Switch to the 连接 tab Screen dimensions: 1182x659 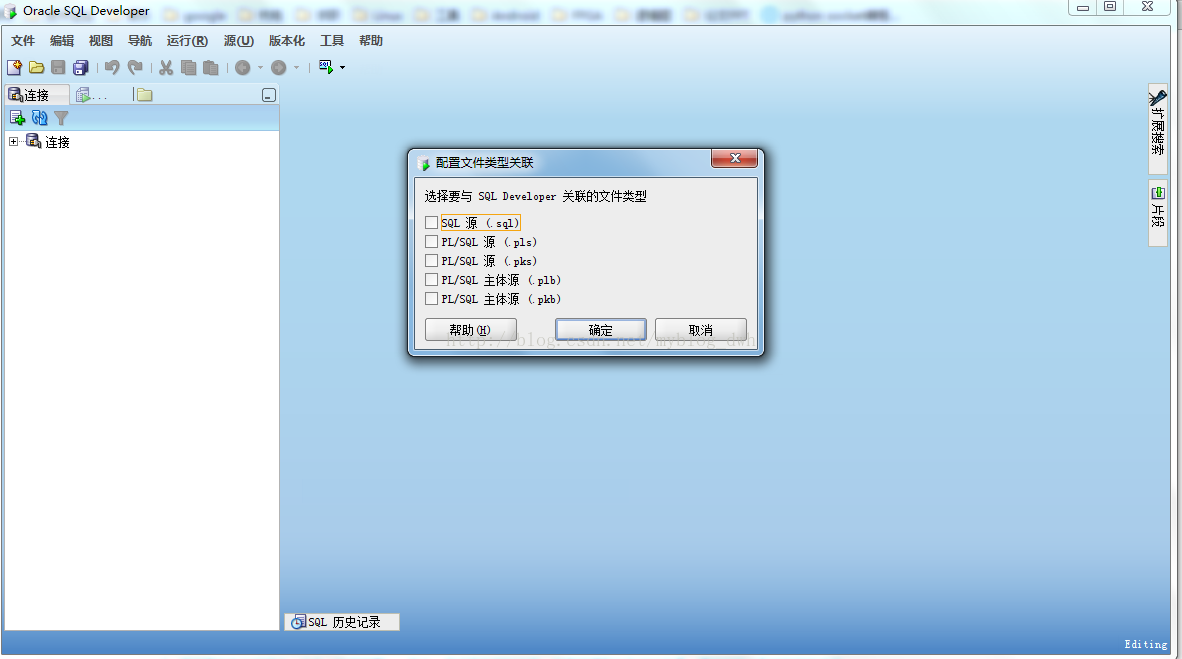tap(36, 95)
